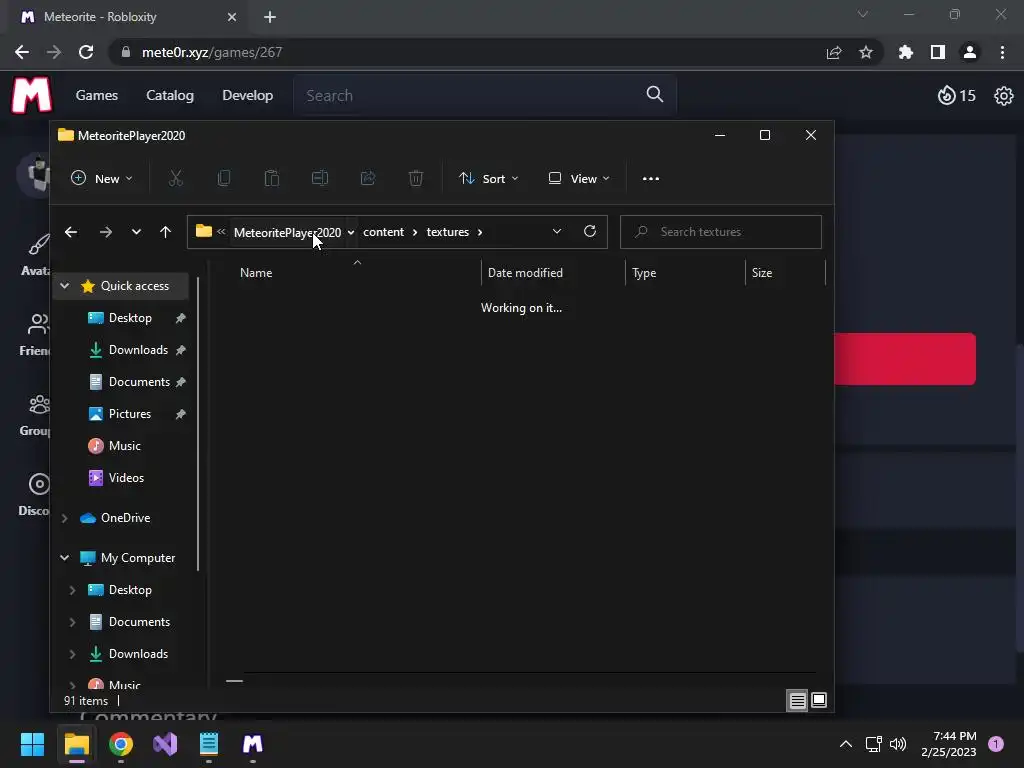
Task: Collapse the My Computer tree node
Action: point(65,558)
